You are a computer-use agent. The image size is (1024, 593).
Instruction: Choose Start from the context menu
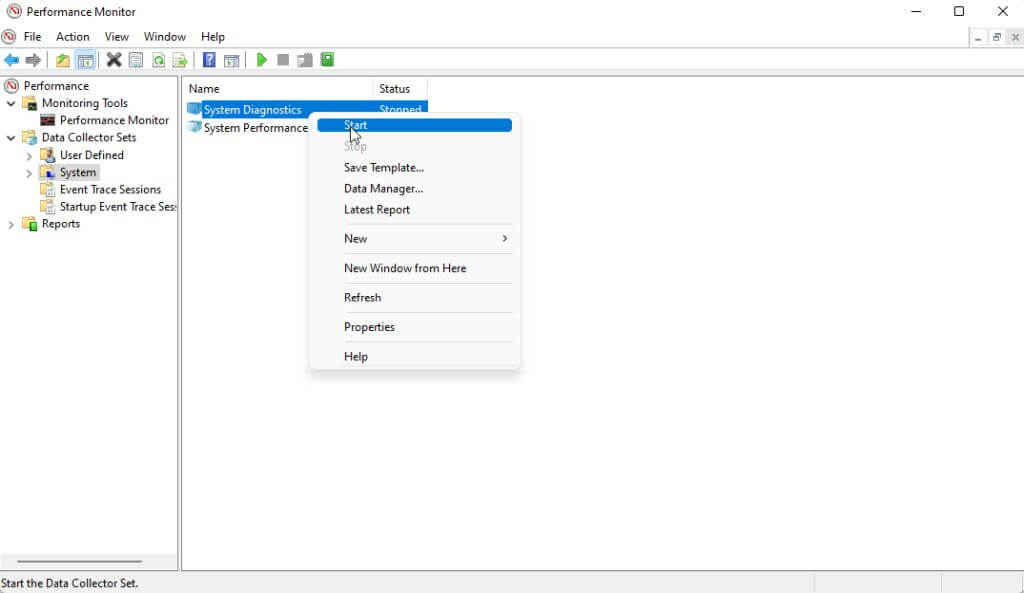click(x=414, y=125)
